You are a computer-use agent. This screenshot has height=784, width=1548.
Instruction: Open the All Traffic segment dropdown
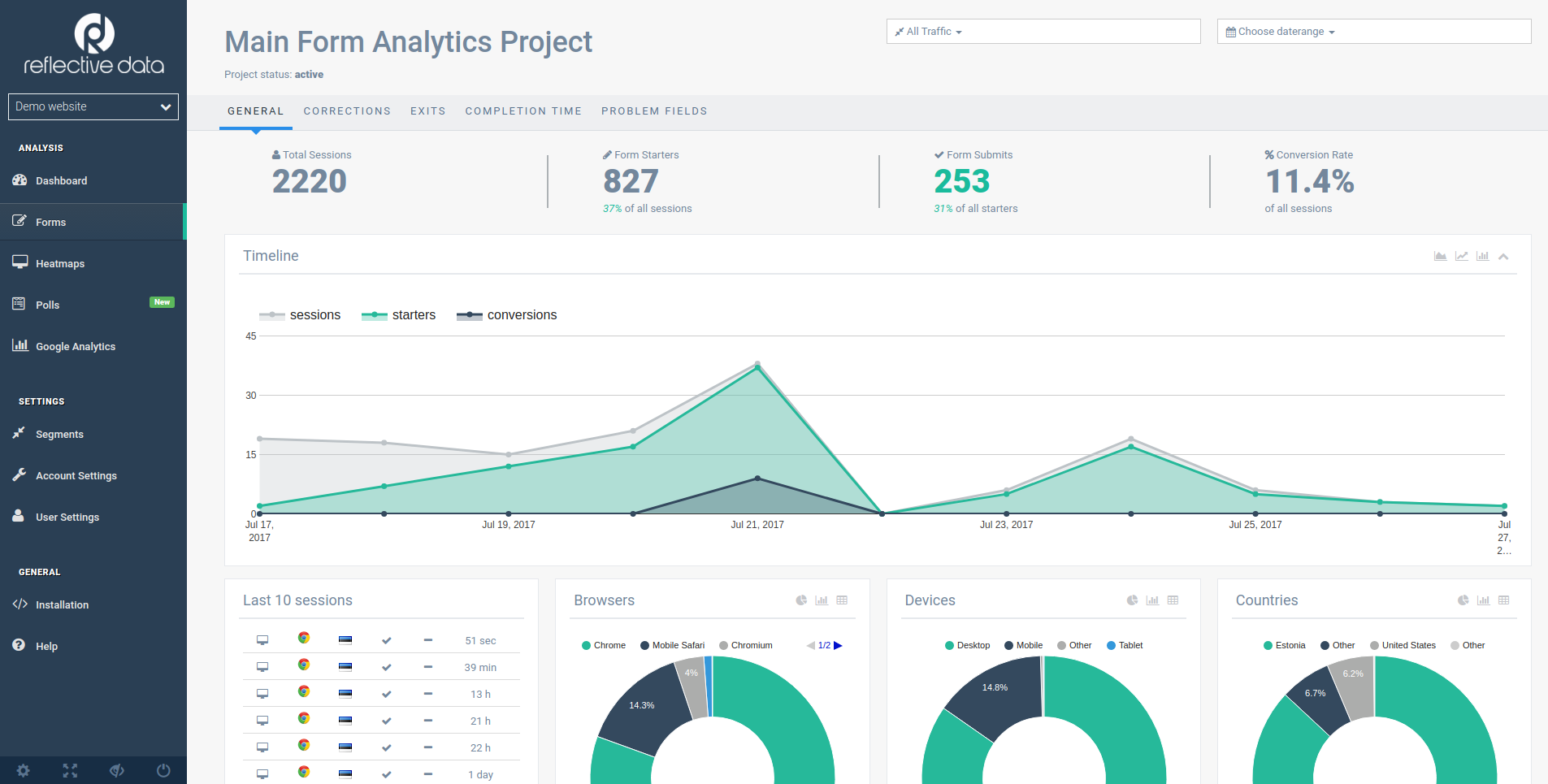click(x=1043, y=32)
